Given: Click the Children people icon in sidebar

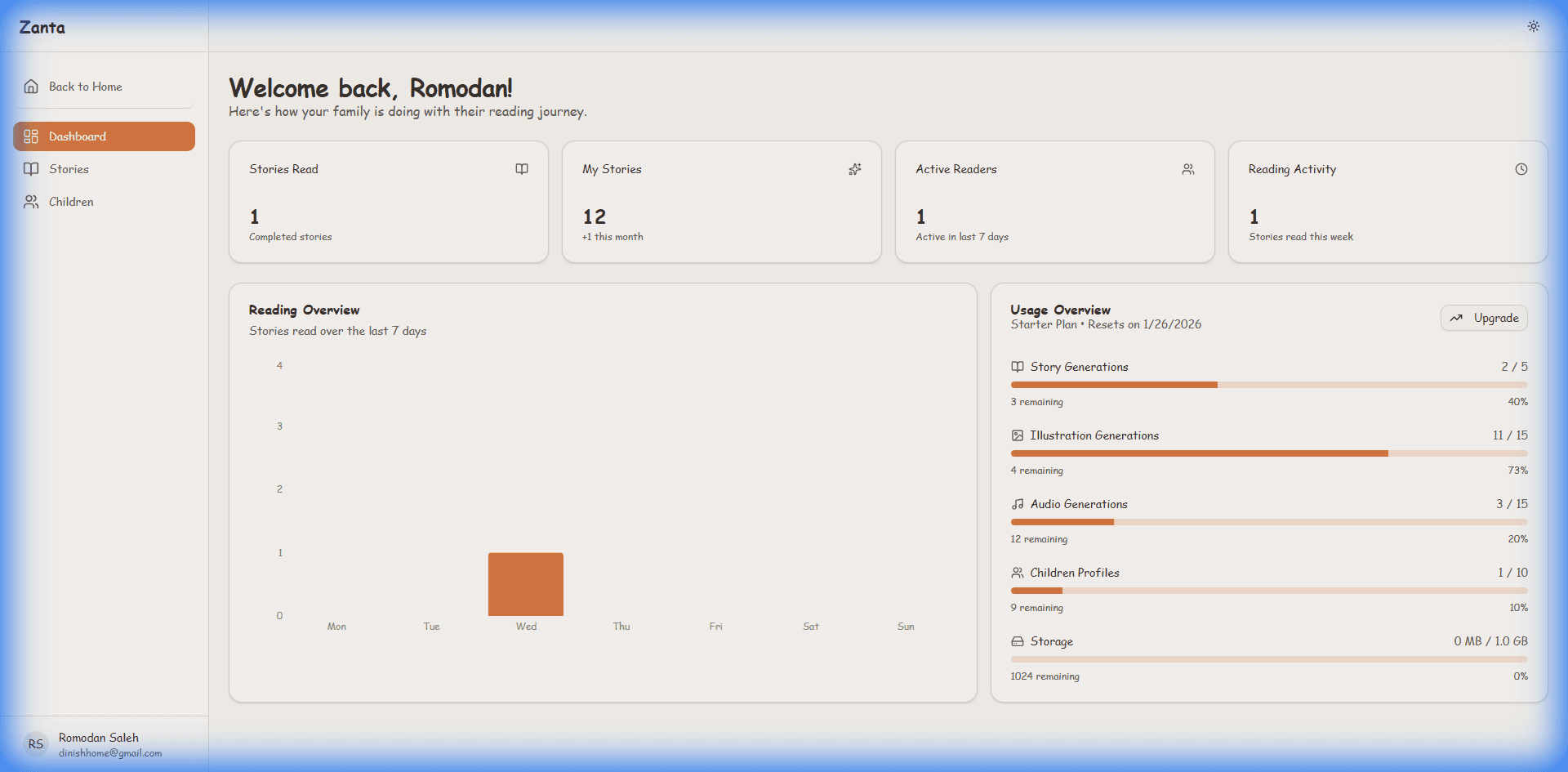Looking at the screenshot, I should [x=31, y=201].
